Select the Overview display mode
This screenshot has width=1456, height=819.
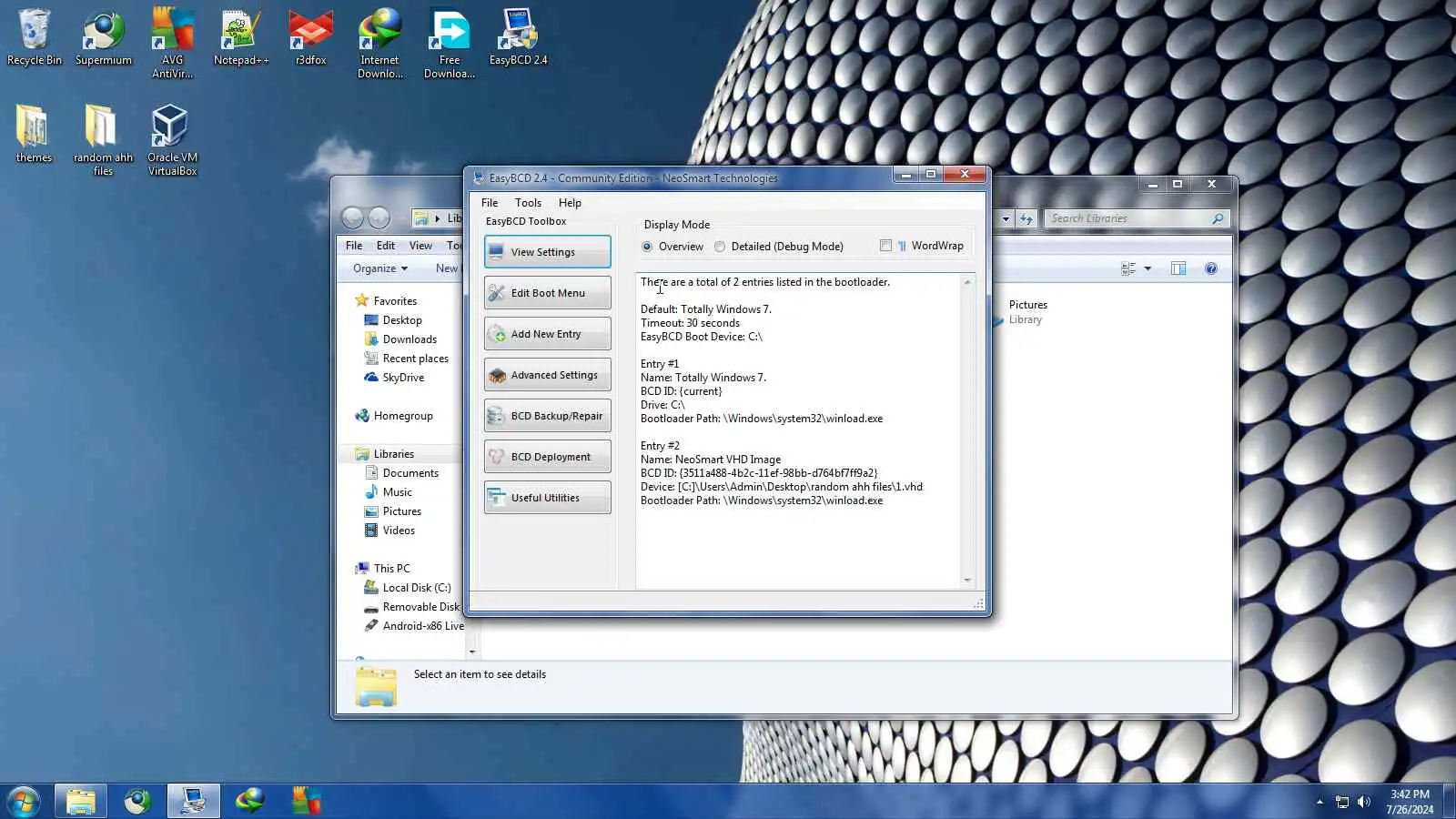tap(672, 247)
